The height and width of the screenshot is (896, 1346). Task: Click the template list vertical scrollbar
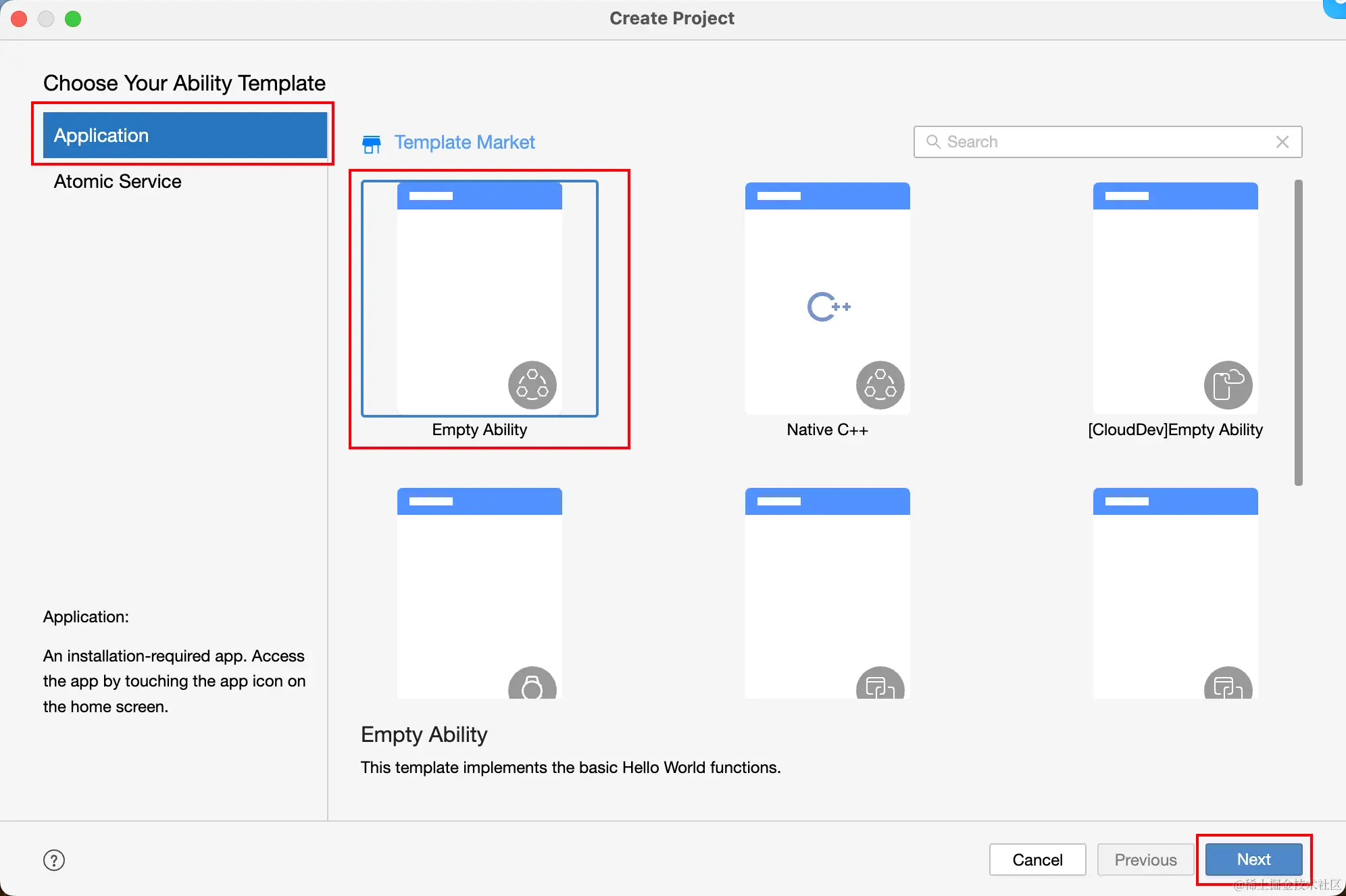click(x=1298, y=331)
